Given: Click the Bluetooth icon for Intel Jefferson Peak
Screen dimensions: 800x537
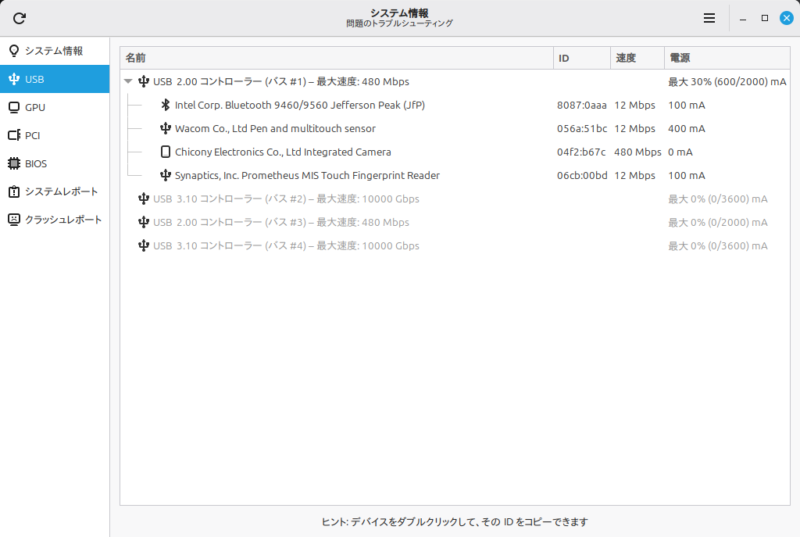Looking at the screenshot, I should pyautogui.click(x=166, y=105).
